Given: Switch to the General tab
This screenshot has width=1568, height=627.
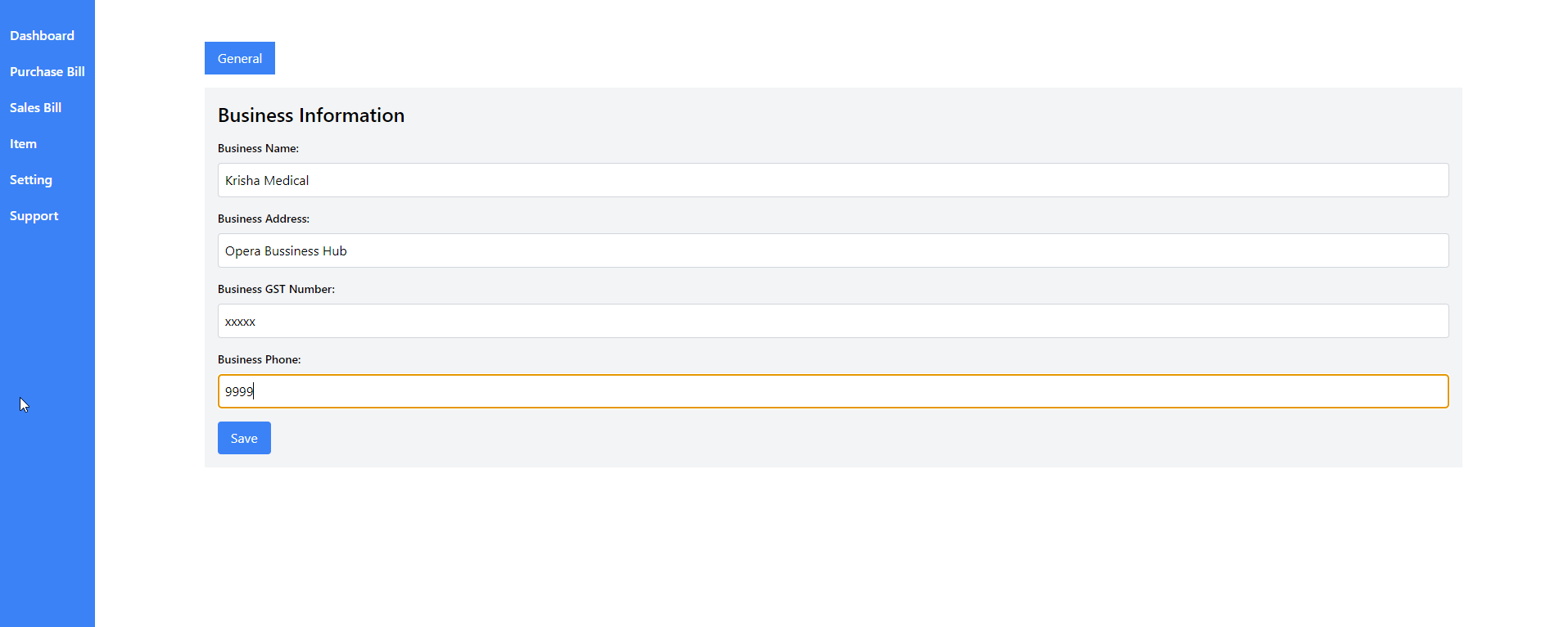Looking at the screenshot, I should [x=239, y=58].
